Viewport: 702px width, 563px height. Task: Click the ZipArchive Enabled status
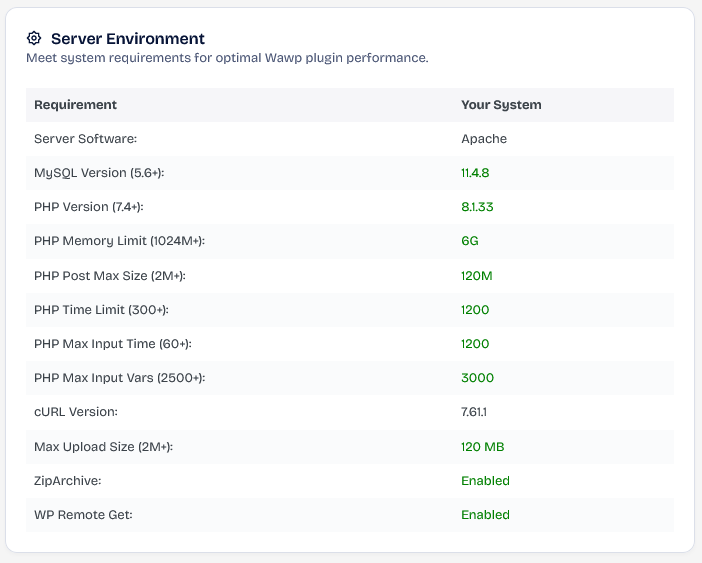click(485, 481)
